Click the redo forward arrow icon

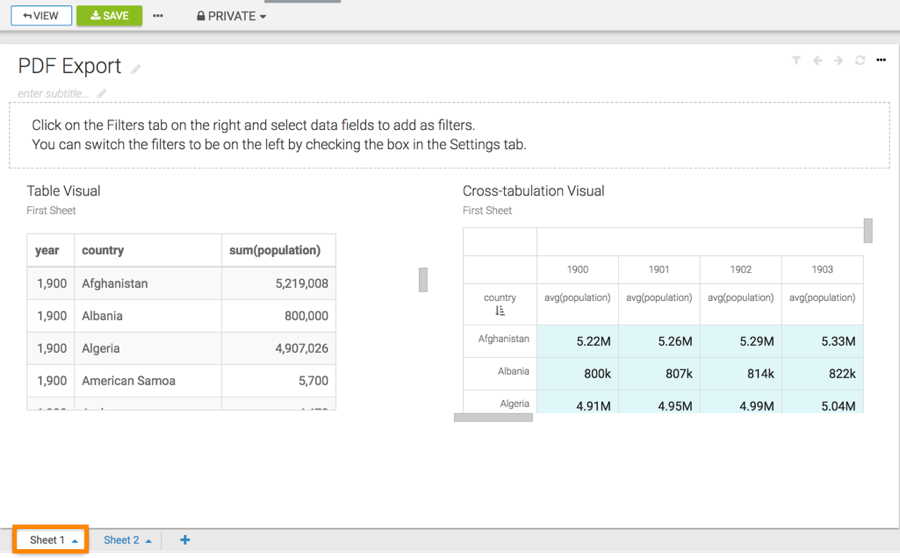click(838, 61)
